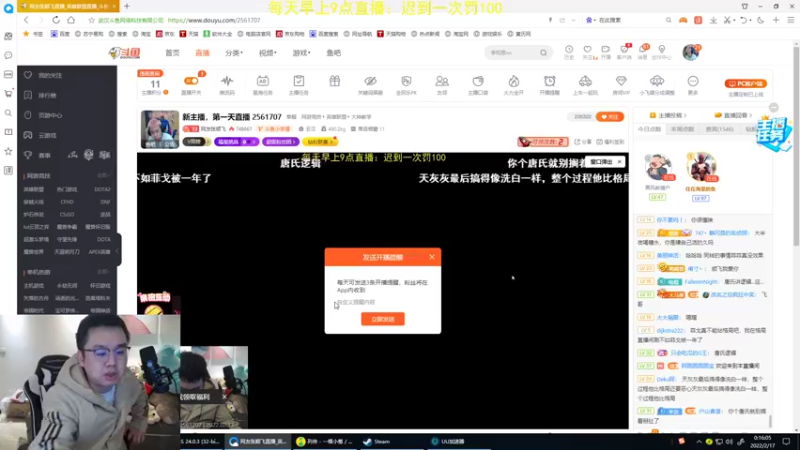Open the message bell icon in the site header

pyautogui.click(x=643, y=49)
